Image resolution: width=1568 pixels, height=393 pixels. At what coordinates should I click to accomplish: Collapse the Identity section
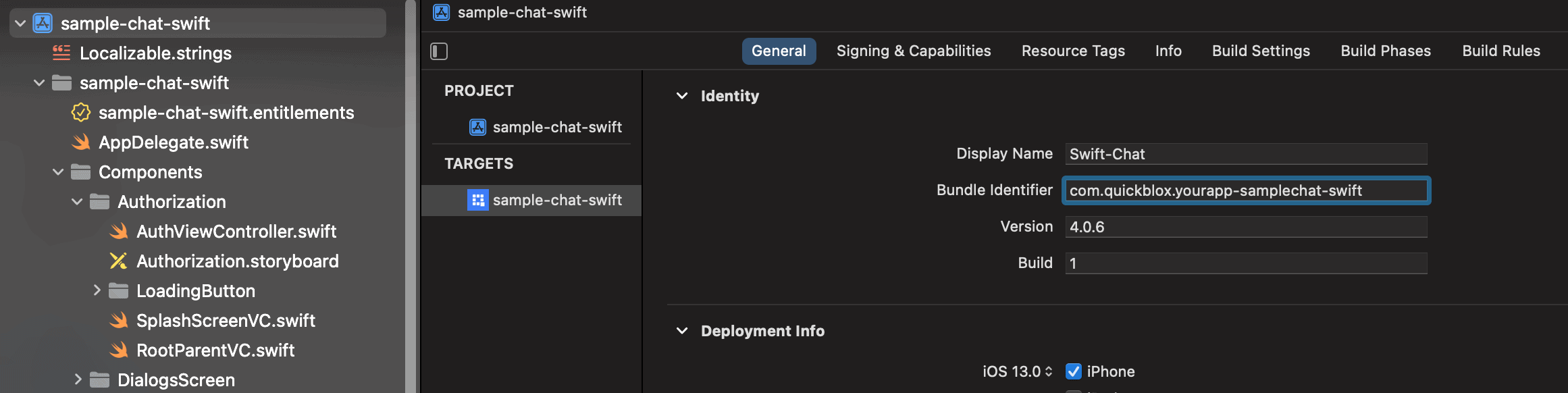682,96
